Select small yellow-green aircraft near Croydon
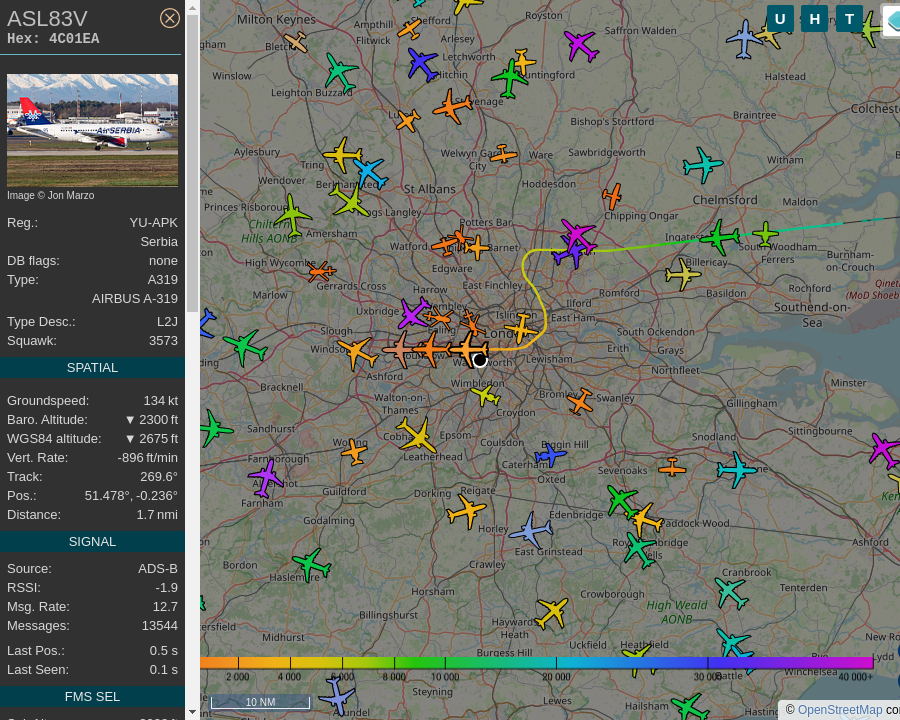This screenshot has height=720, width=900. [x=486, y=396]
